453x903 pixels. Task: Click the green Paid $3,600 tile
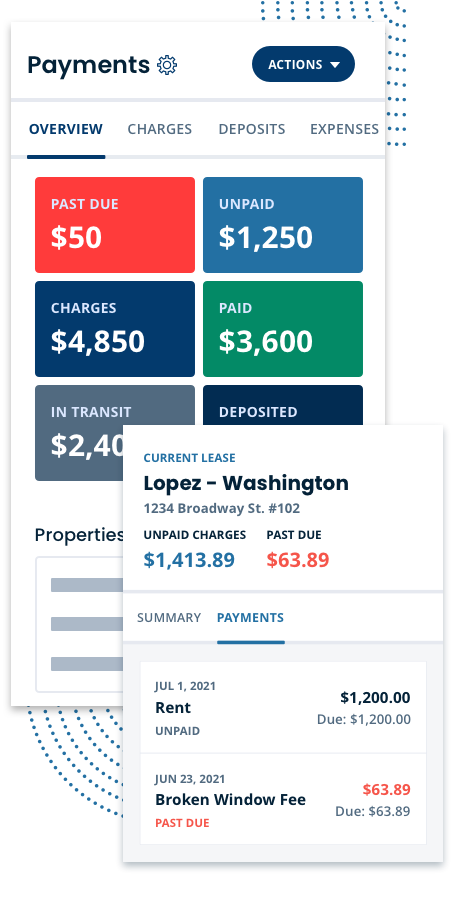pyautogui.click(x=283, y=329)
